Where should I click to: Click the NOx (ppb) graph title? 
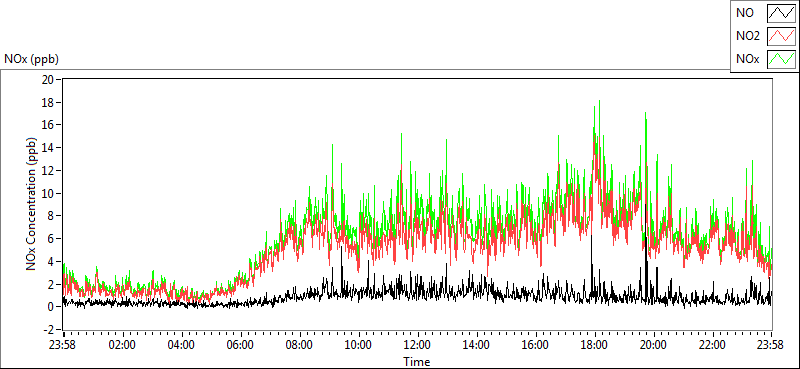coord(32,59)
